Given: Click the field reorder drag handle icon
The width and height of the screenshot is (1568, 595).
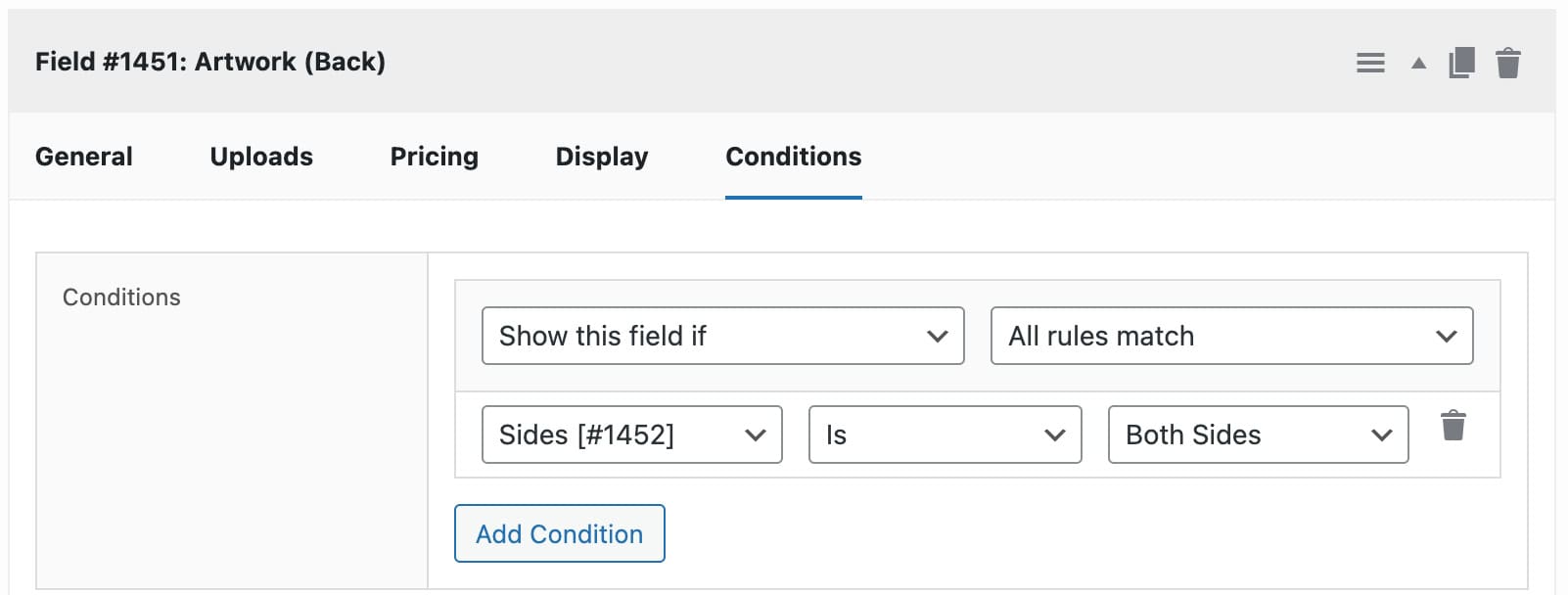Looking at the screenshot, I should pyautogui.click(x=1370, y=62).
